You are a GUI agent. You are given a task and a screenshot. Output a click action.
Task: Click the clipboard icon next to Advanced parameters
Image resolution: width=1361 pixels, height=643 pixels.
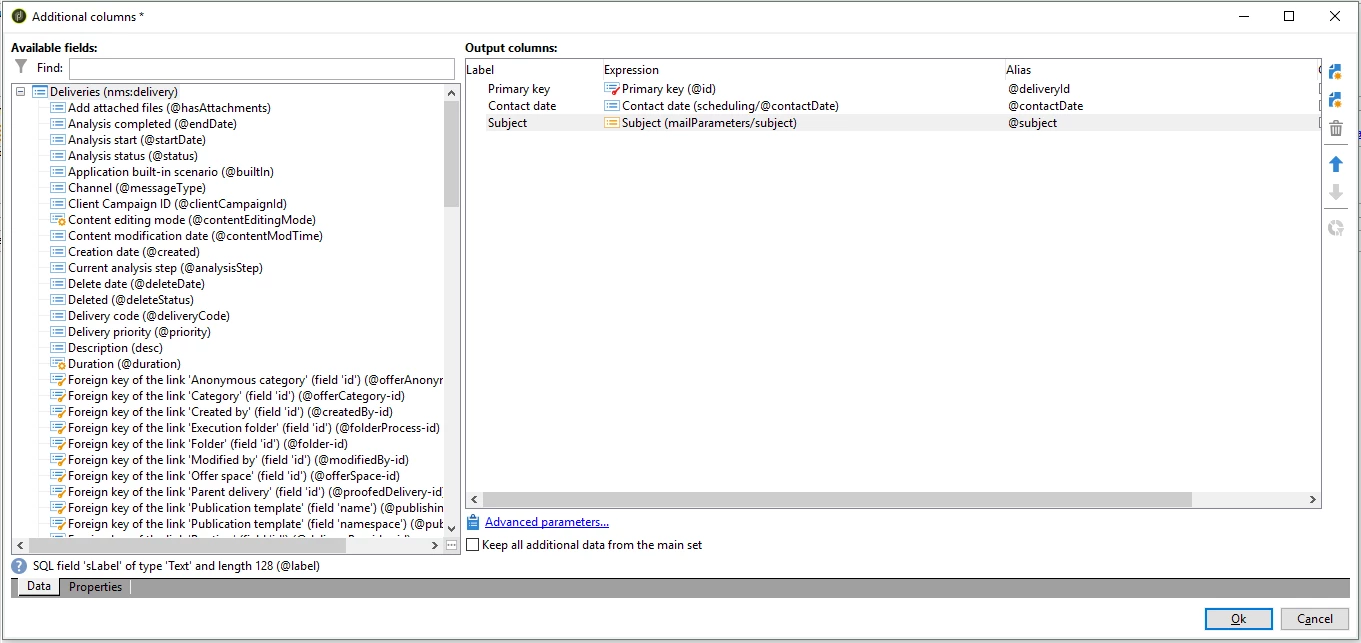[x=474, y=522]
